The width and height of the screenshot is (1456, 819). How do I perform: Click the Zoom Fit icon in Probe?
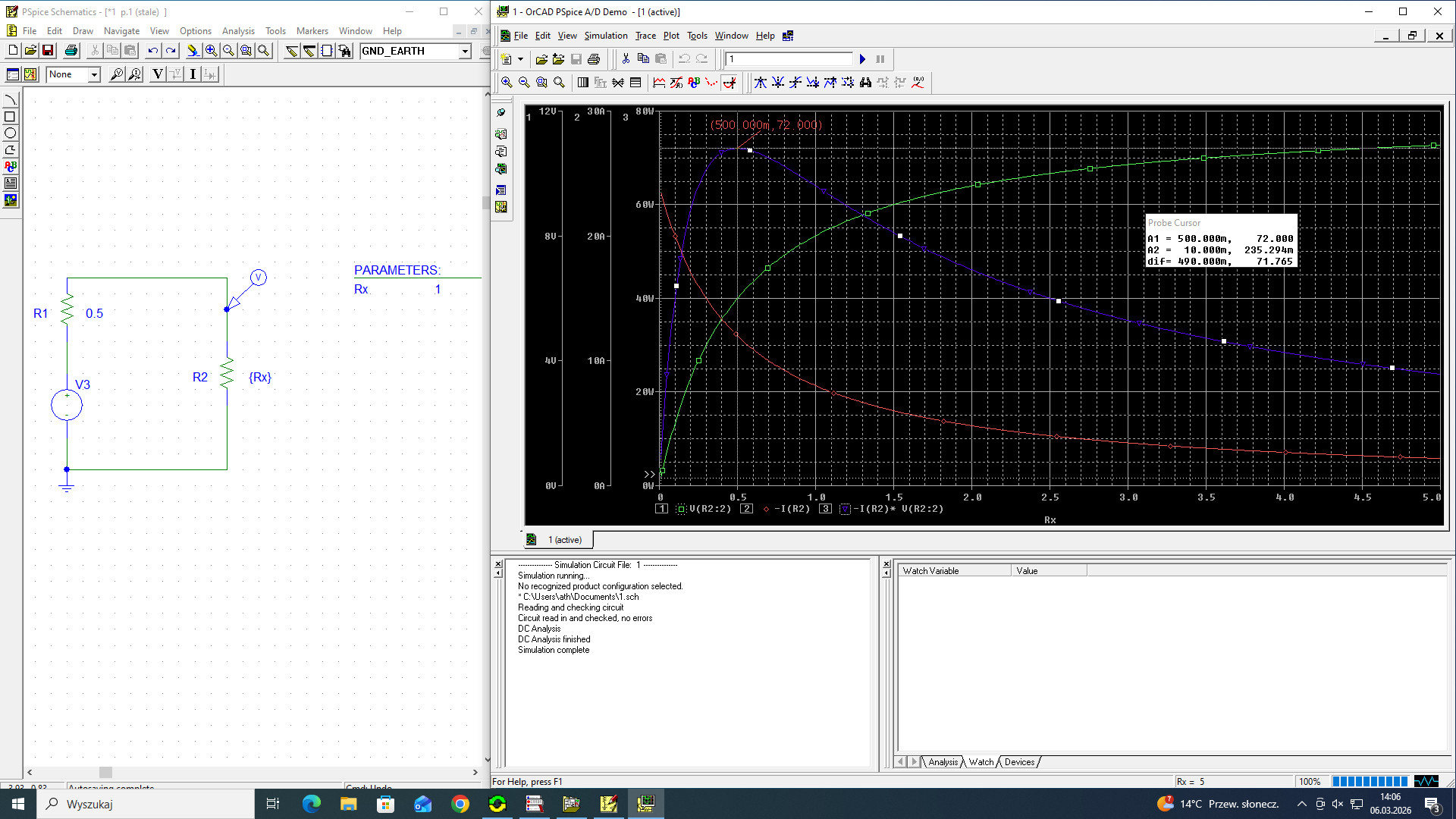coord(559,83)
